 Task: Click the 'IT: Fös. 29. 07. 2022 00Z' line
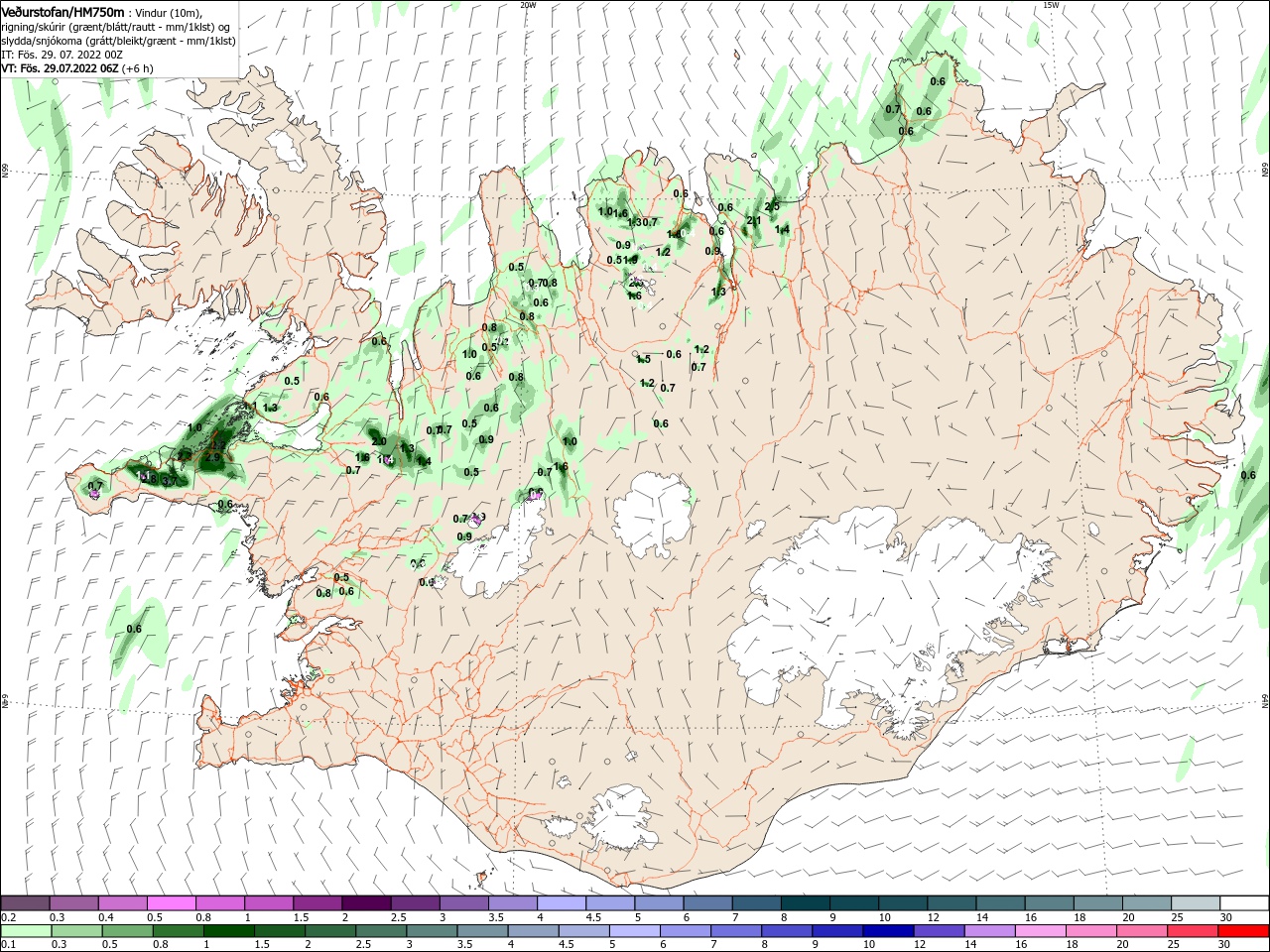pyautogui.click(x=62, y=55)
